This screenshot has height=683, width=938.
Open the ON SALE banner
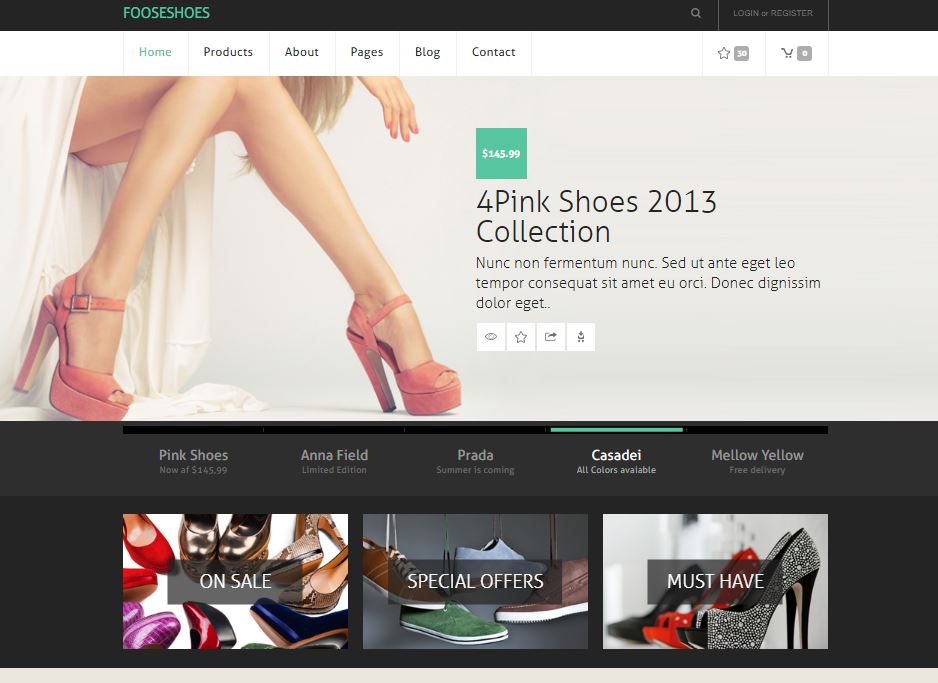pos(236,581)
